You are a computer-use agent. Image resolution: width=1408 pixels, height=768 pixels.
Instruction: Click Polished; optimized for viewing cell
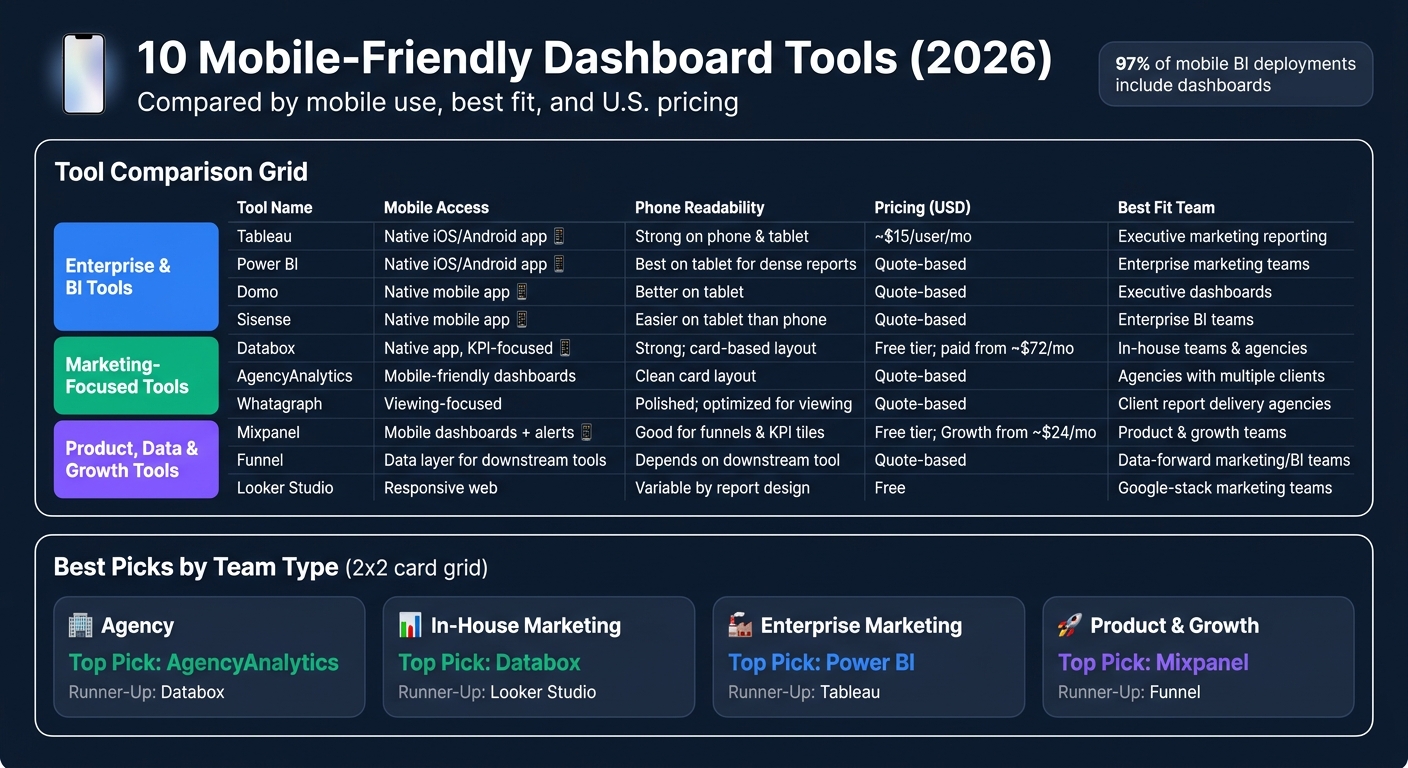click(x=744, y=405)
